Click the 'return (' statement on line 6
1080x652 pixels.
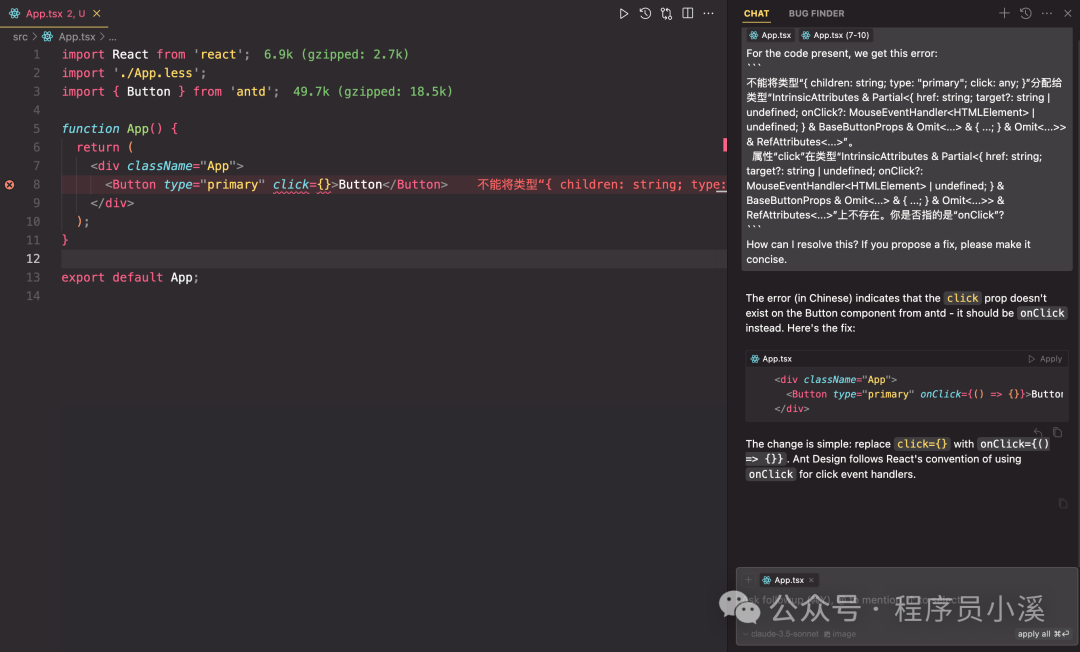point(105,147)
